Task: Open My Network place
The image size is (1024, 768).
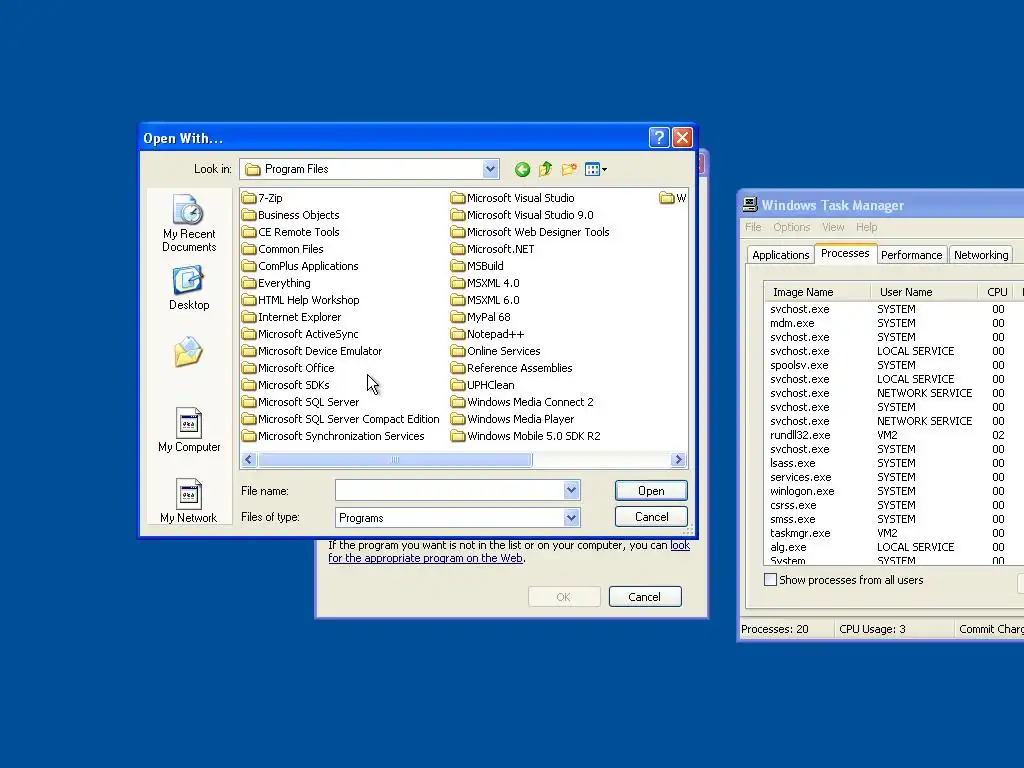Action: [x=189, y=501]
